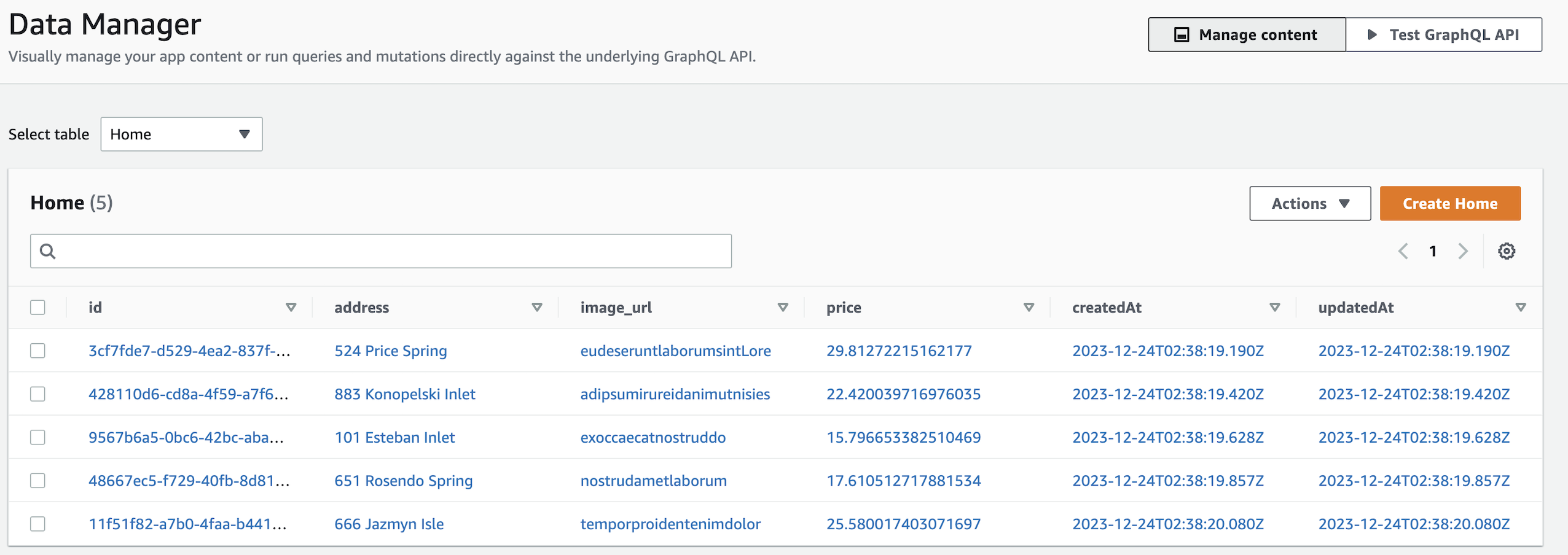This screenshot has width=1568, height=555.
Task: Check the 524 Price Spring row
Action: point(37,351)
